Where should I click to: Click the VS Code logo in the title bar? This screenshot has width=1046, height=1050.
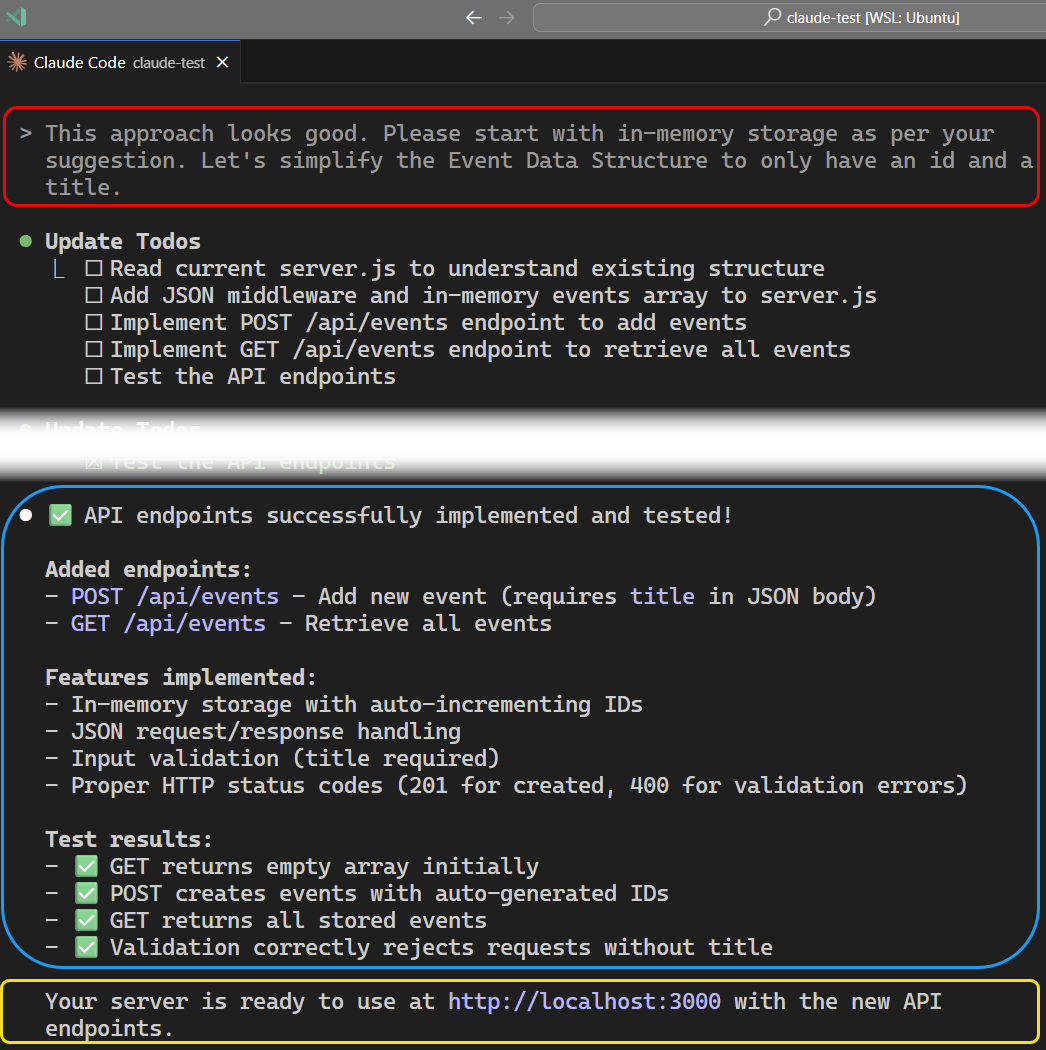(x=15, y=17)
